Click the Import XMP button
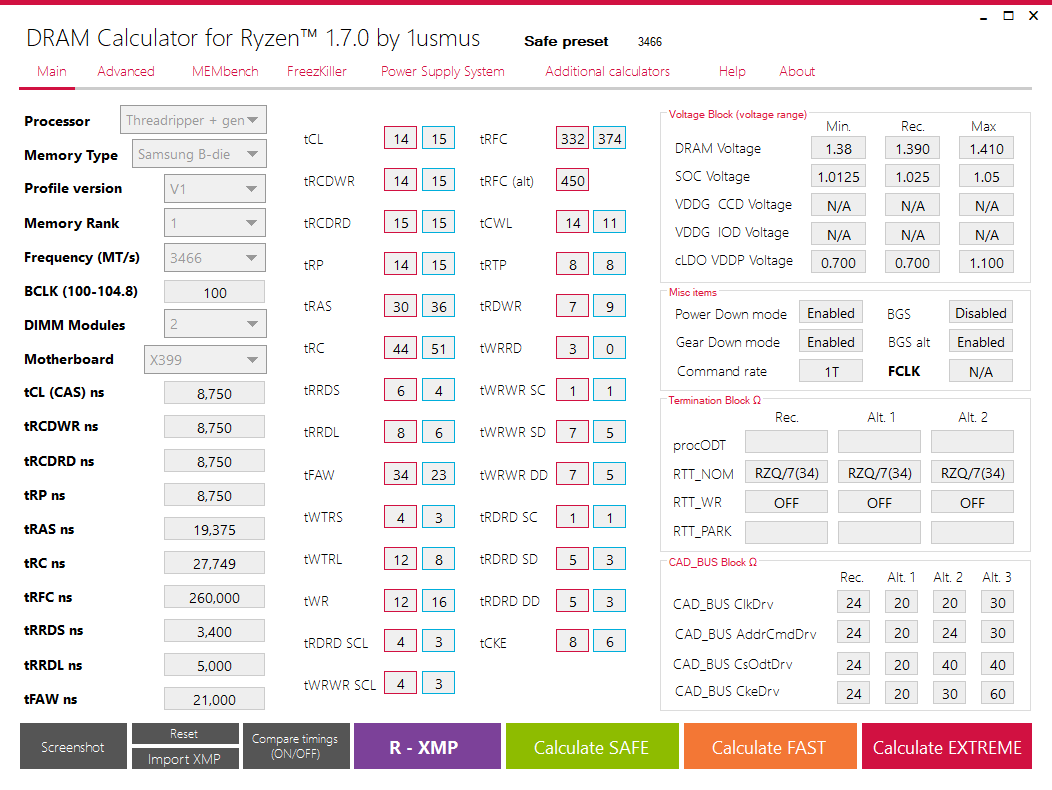This screenshot has height=790, width=1052. tap(185, 758)
